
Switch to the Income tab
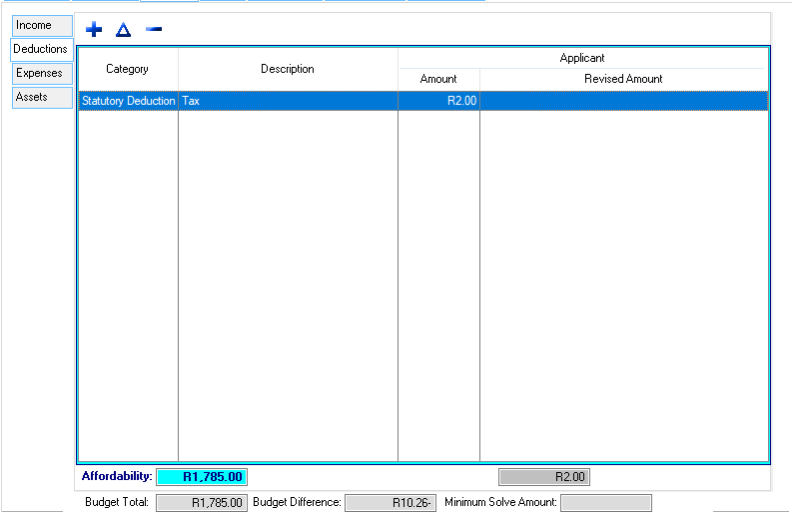tap(41, 25)
